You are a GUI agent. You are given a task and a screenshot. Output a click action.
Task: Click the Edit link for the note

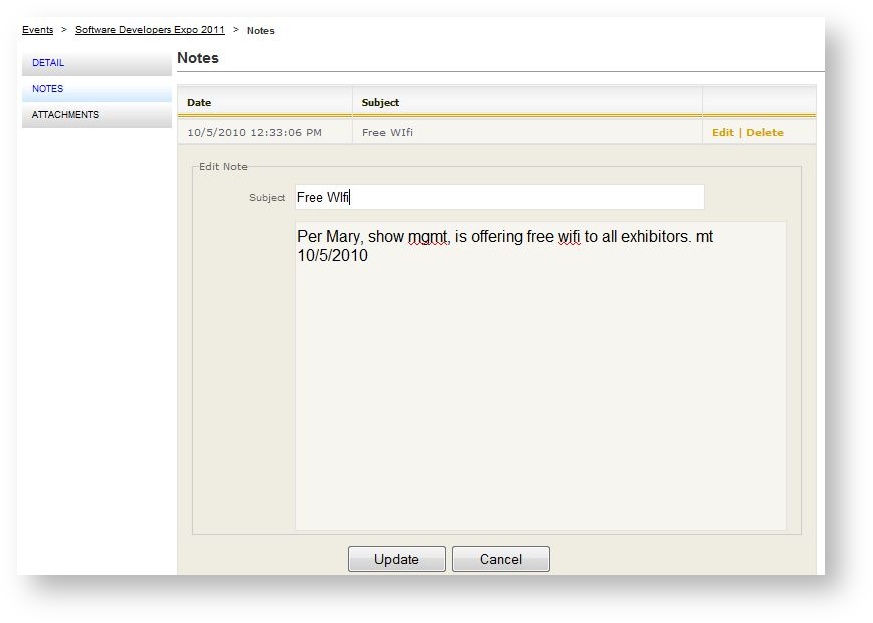[x=722, y=132]
